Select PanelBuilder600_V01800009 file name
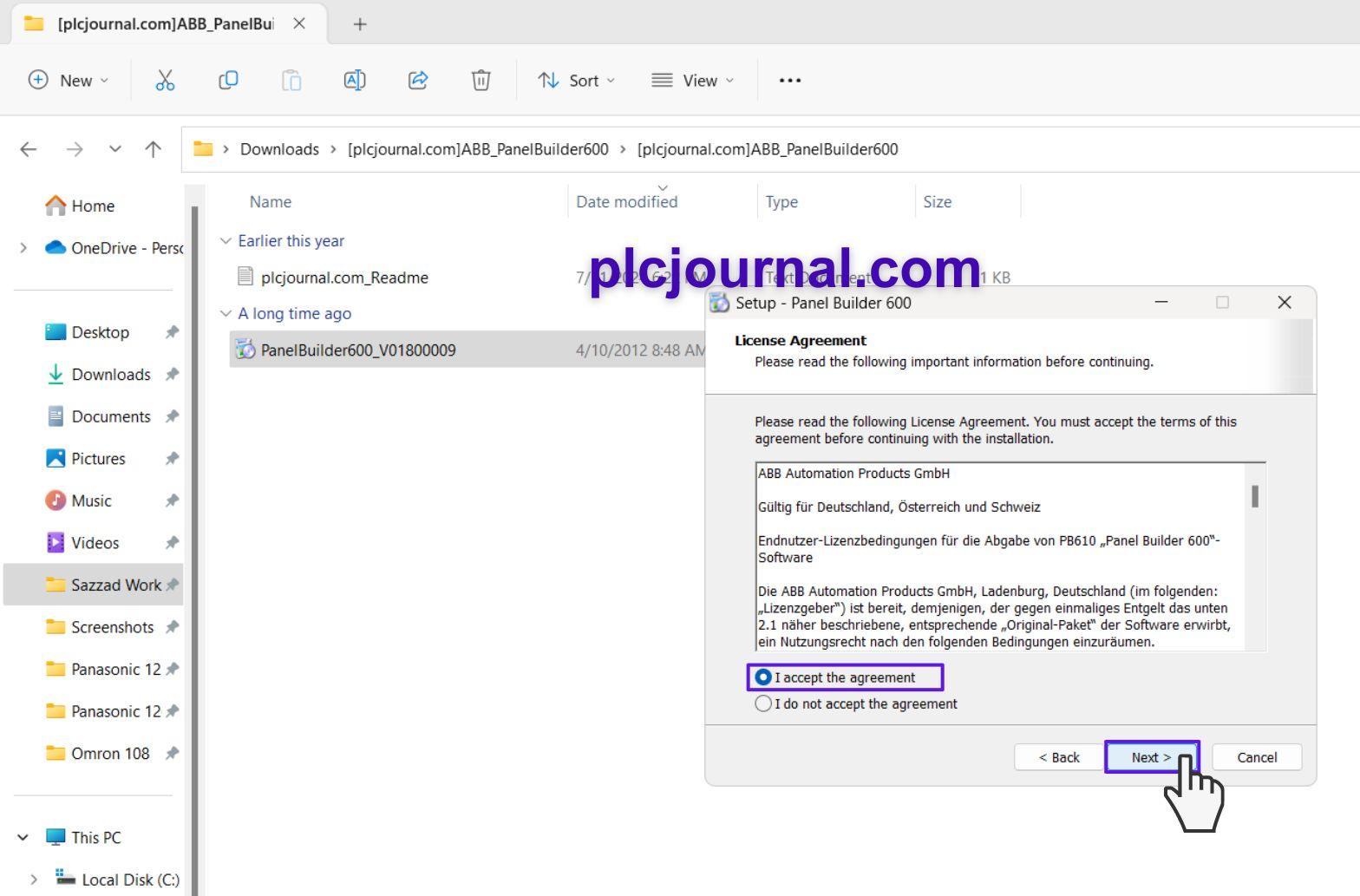This screenshot has width=1360, height=896. 358,350
